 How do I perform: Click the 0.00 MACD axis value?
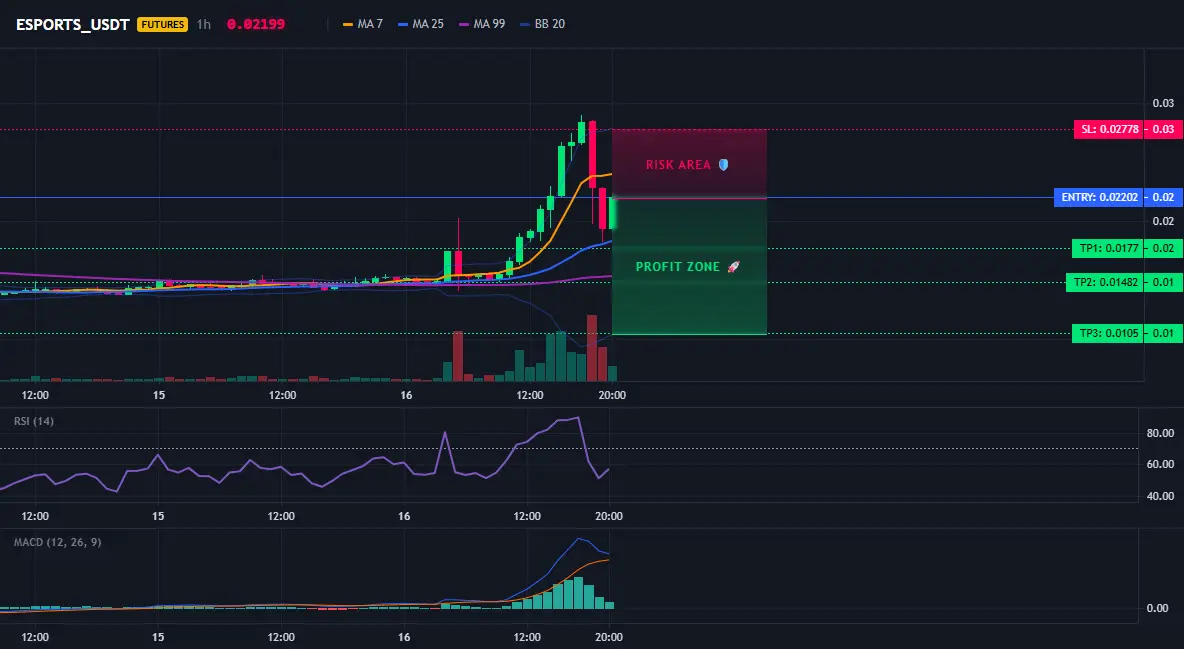(1157, 607)
